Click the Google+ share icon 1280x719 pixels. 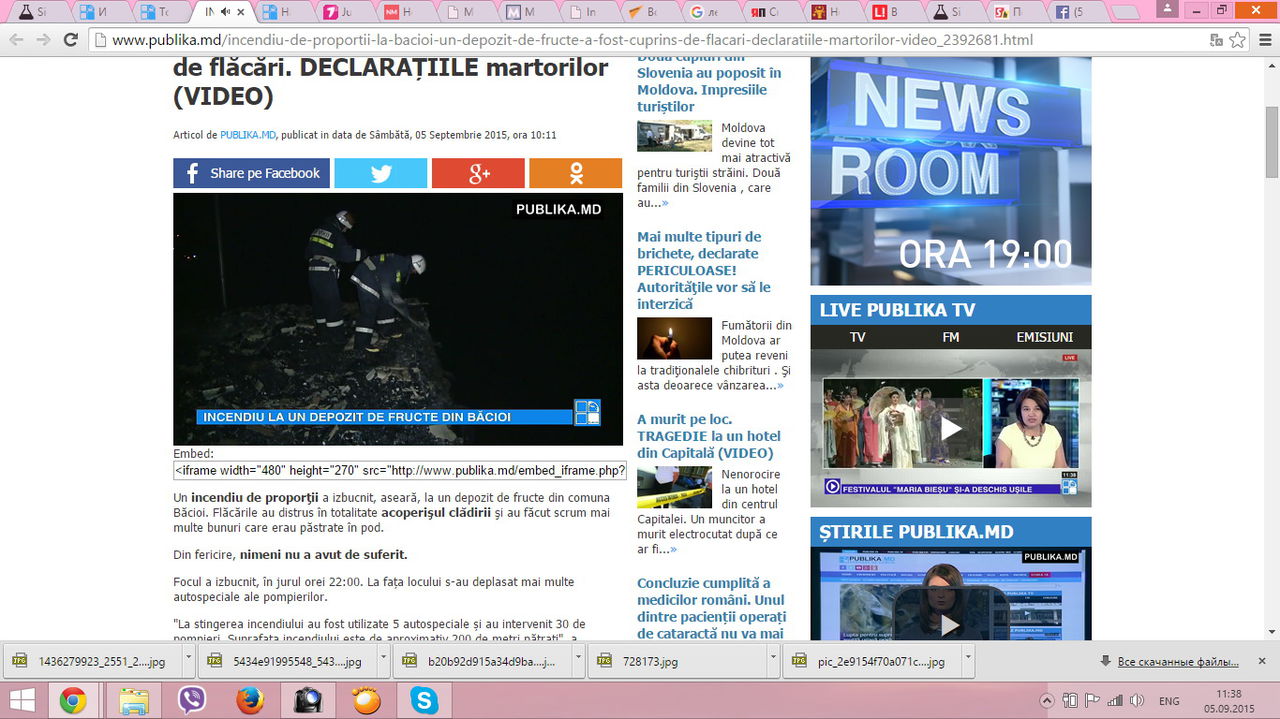pos(478,173)
